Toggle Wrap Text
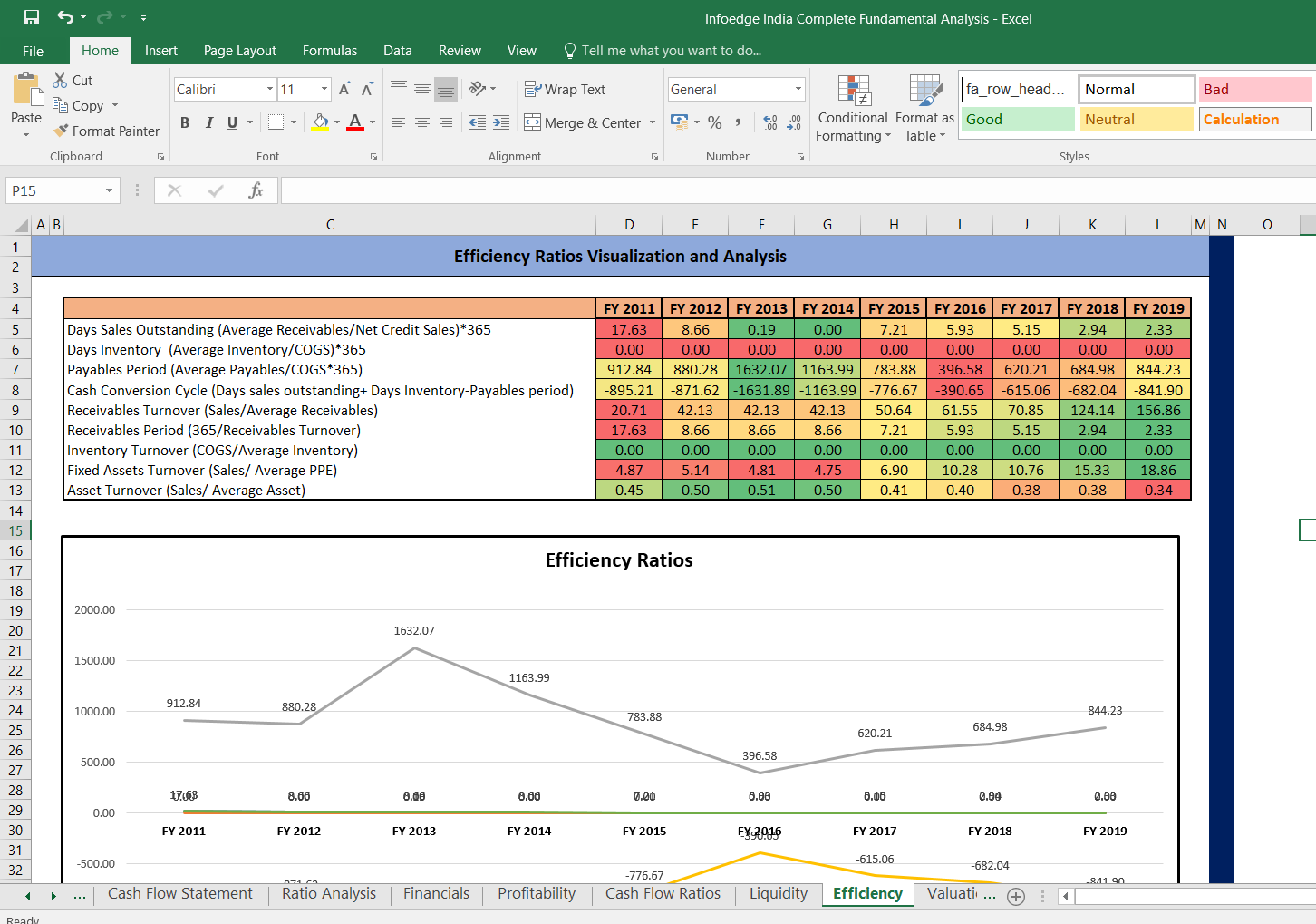 tap(565, 89)
